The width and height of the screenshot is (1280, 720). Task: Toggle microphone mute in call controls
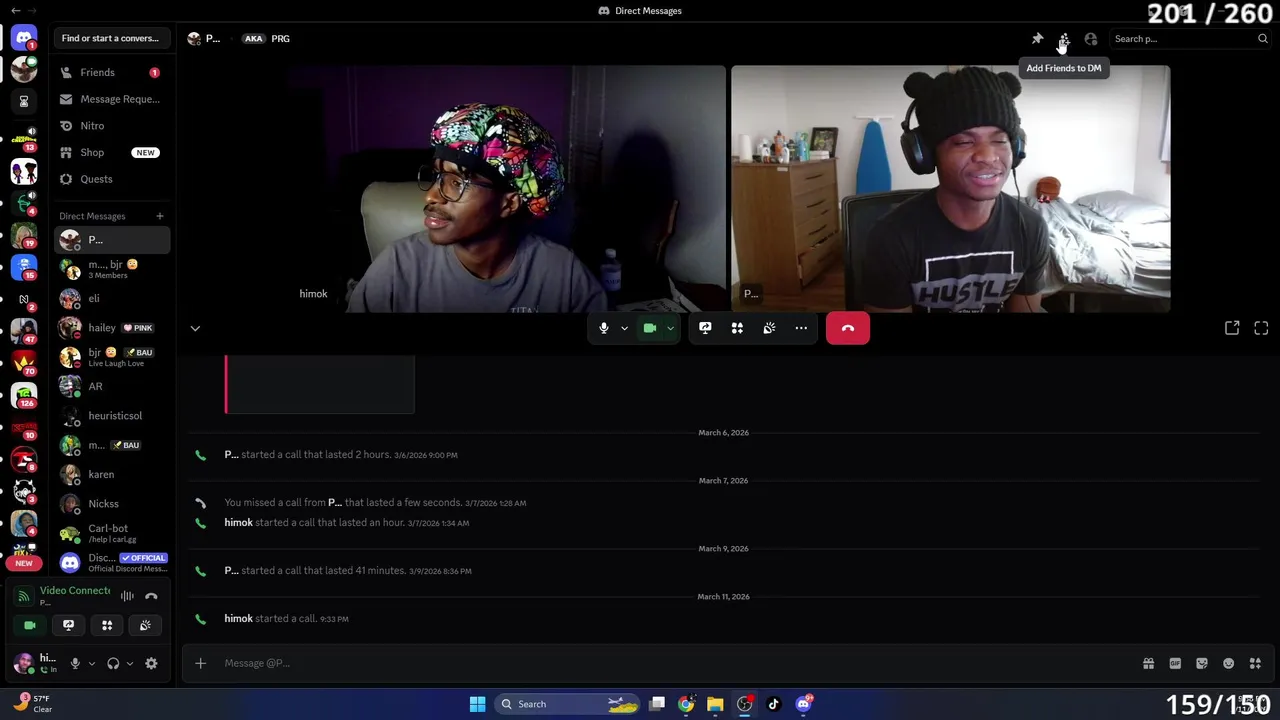pyautogui.click(x=603, y=328)
